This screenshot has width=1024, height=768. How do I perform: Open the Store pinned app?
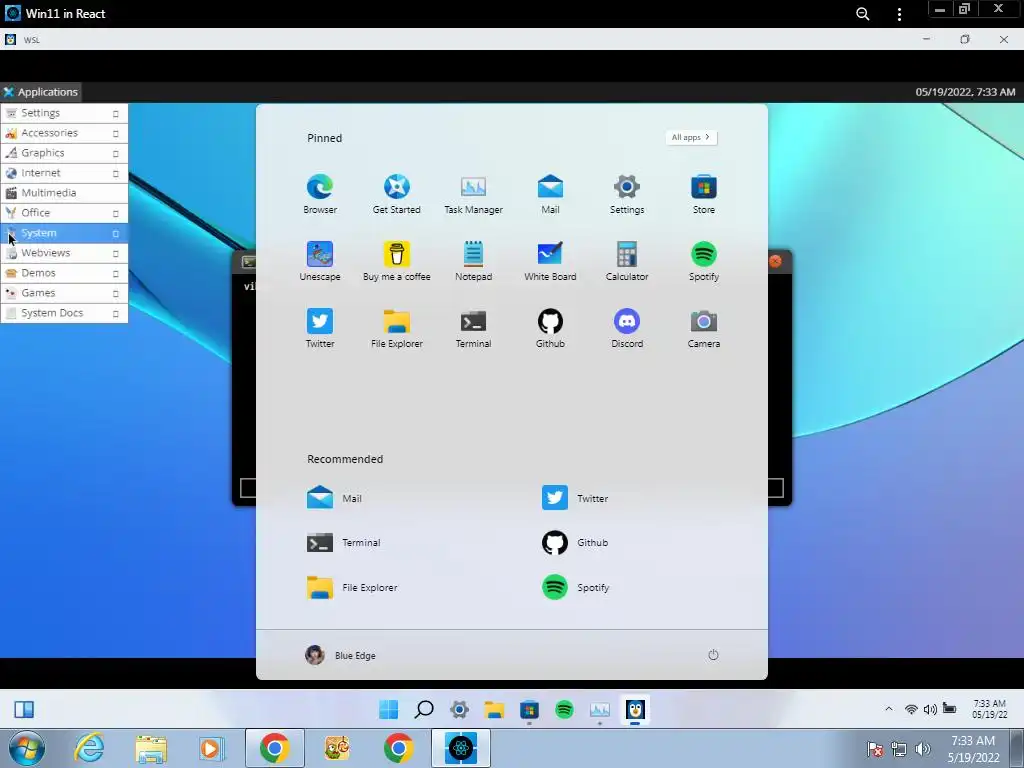point(703,194)
